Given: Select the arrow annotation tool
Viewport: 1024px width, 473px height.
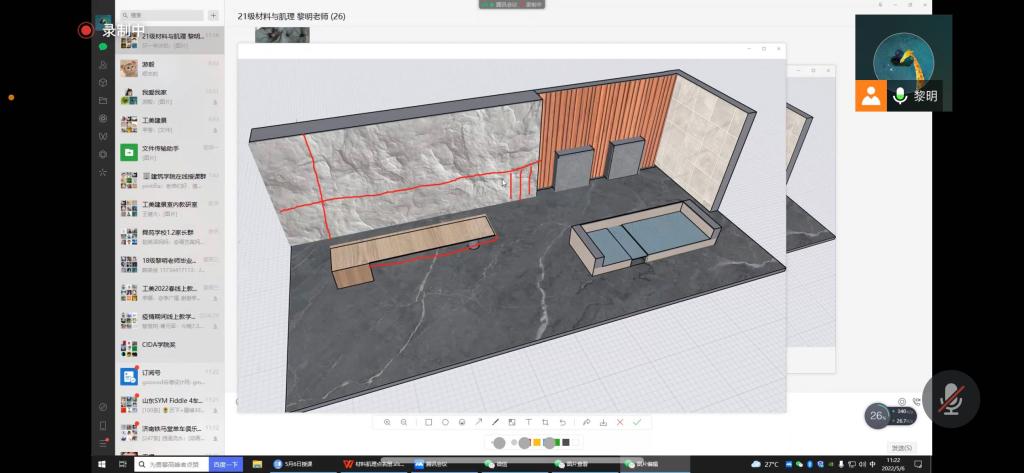Looking at the screenshot, I should point(478,423).
